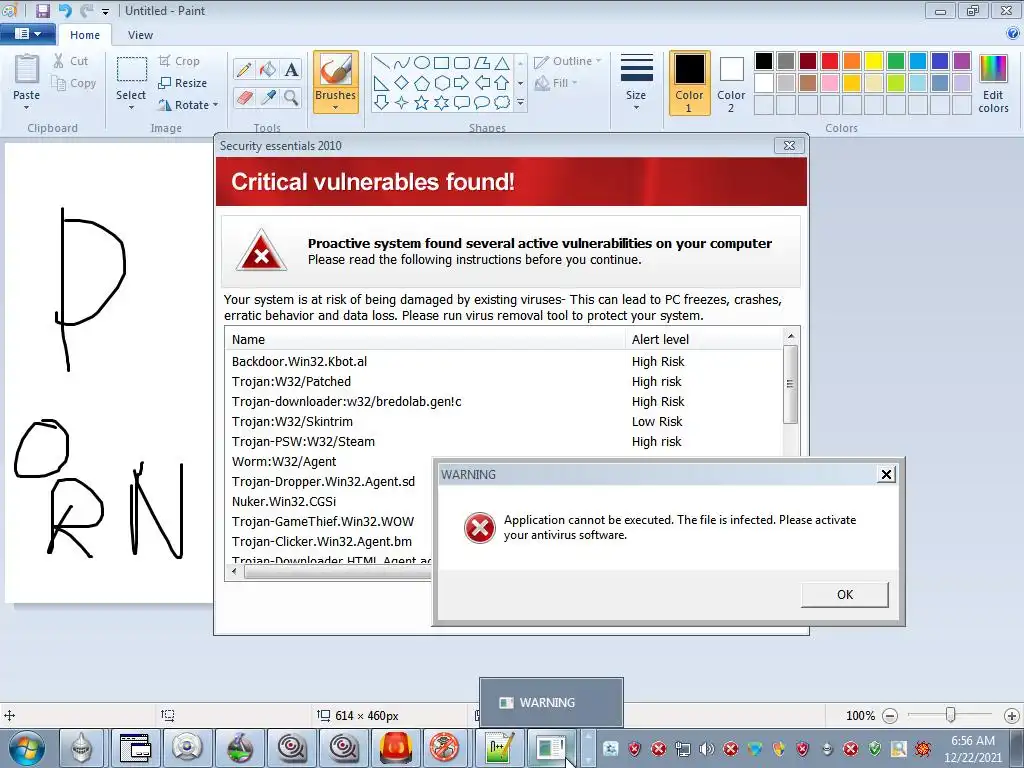Select the Fill with color bucket tool
The width and height of the screenshot is (1024, 768).
268,69
